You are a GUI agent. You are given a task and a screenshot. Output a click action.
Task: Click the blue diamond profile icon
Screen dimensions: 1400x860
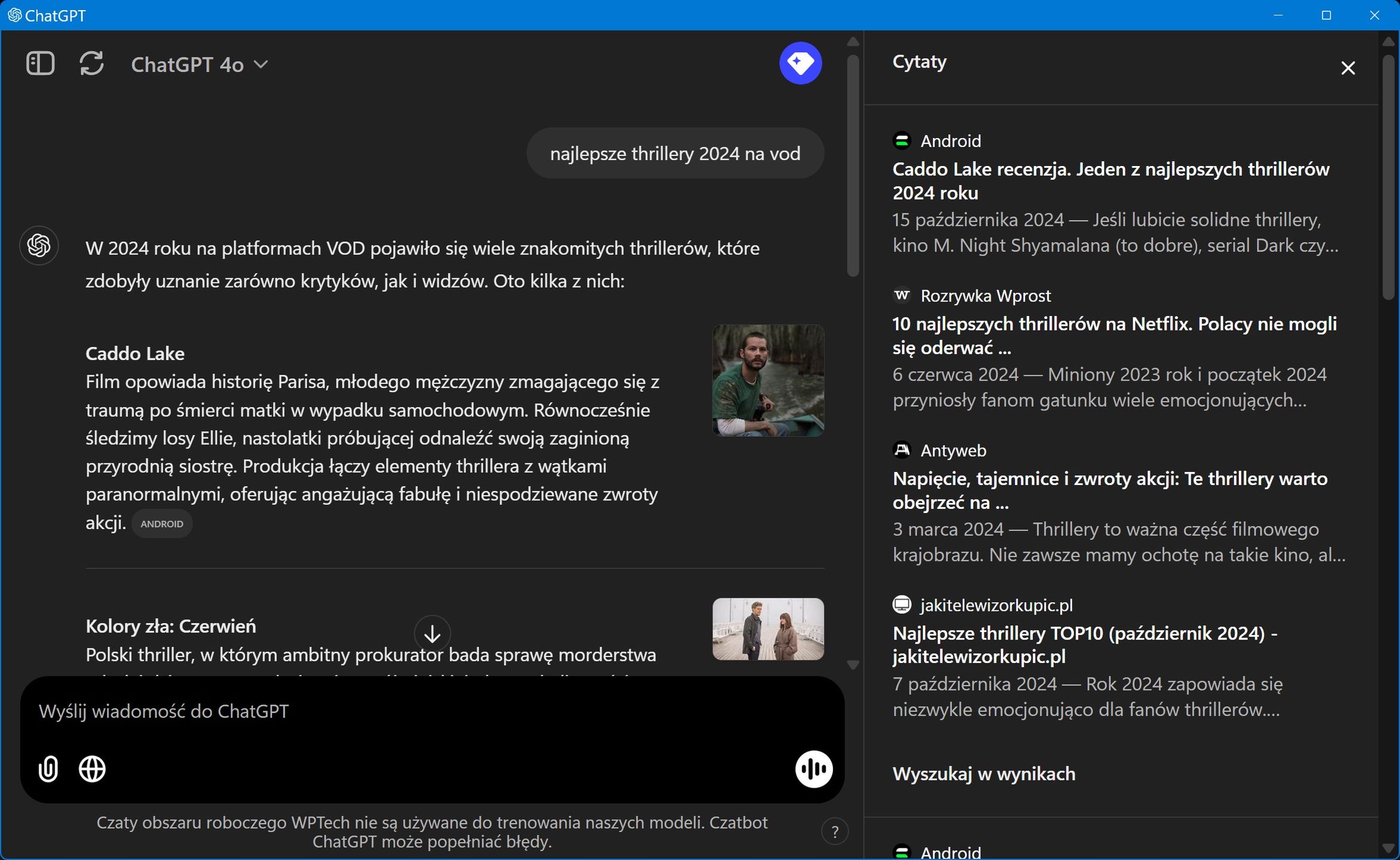[x=800, y=63]
